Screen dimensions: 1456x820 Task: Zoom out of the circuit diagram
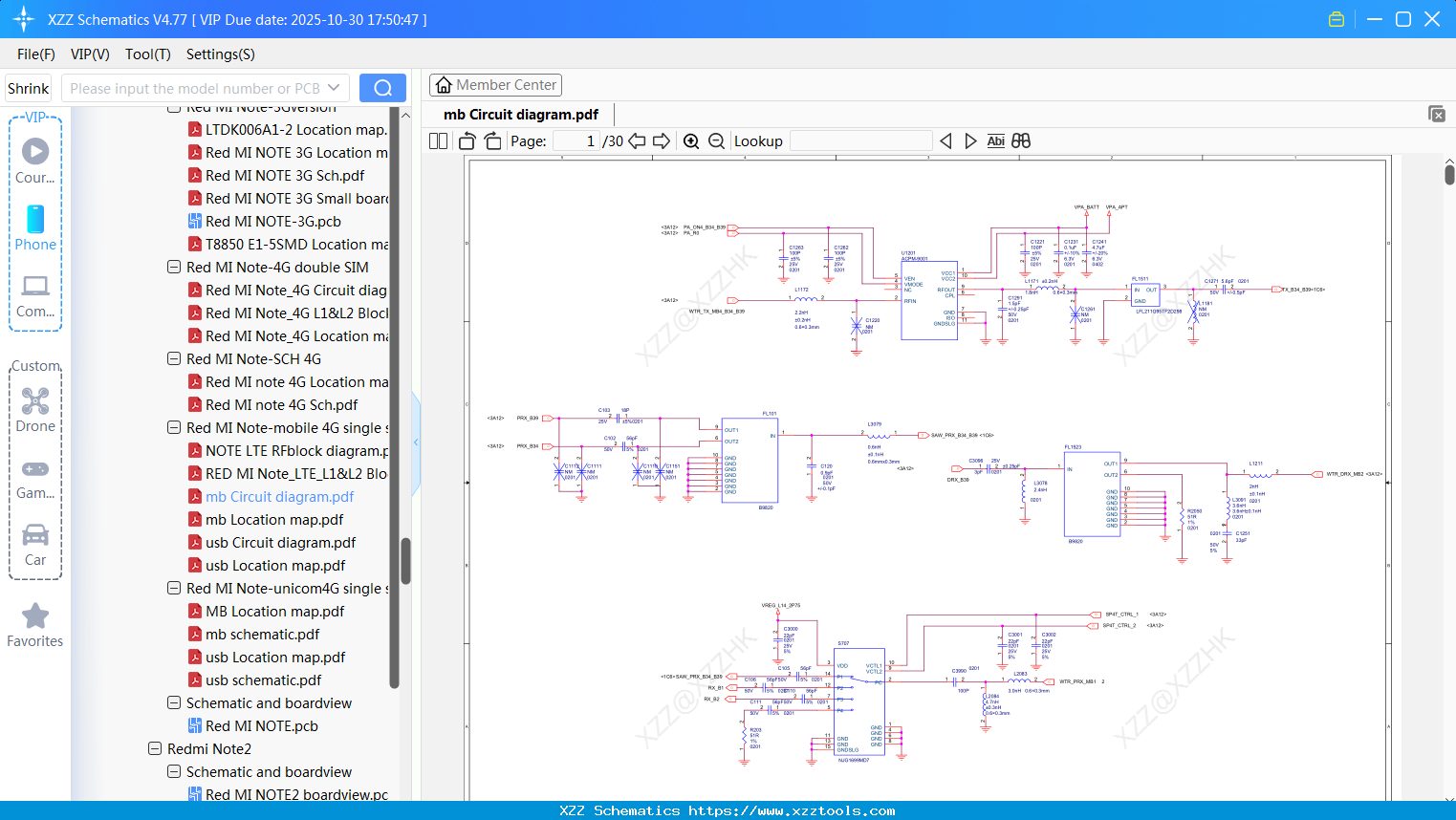(x=716, y=140)
